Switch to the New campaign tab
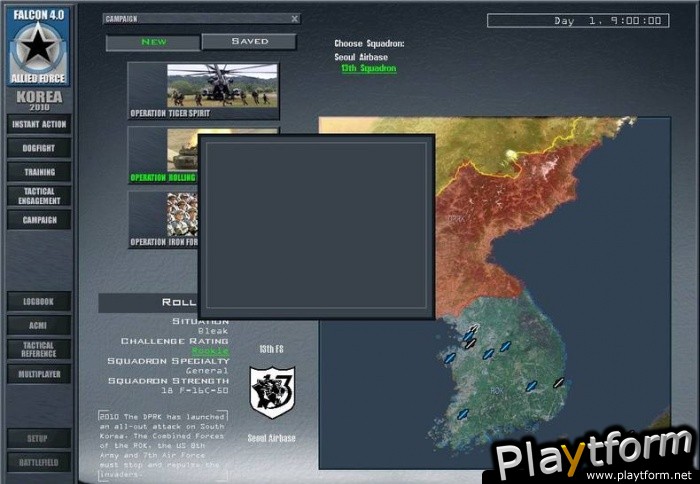This screenshot has height=484, width=700. 153,42
